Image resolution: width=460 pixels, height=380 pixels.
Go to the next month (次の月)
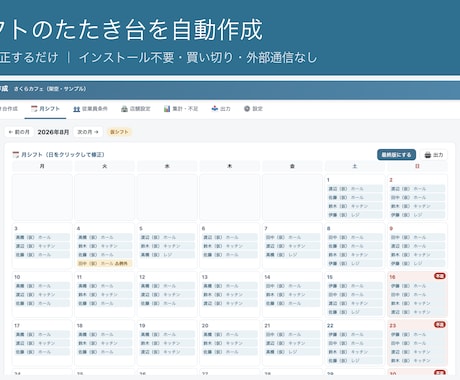[x=88, y=132]
